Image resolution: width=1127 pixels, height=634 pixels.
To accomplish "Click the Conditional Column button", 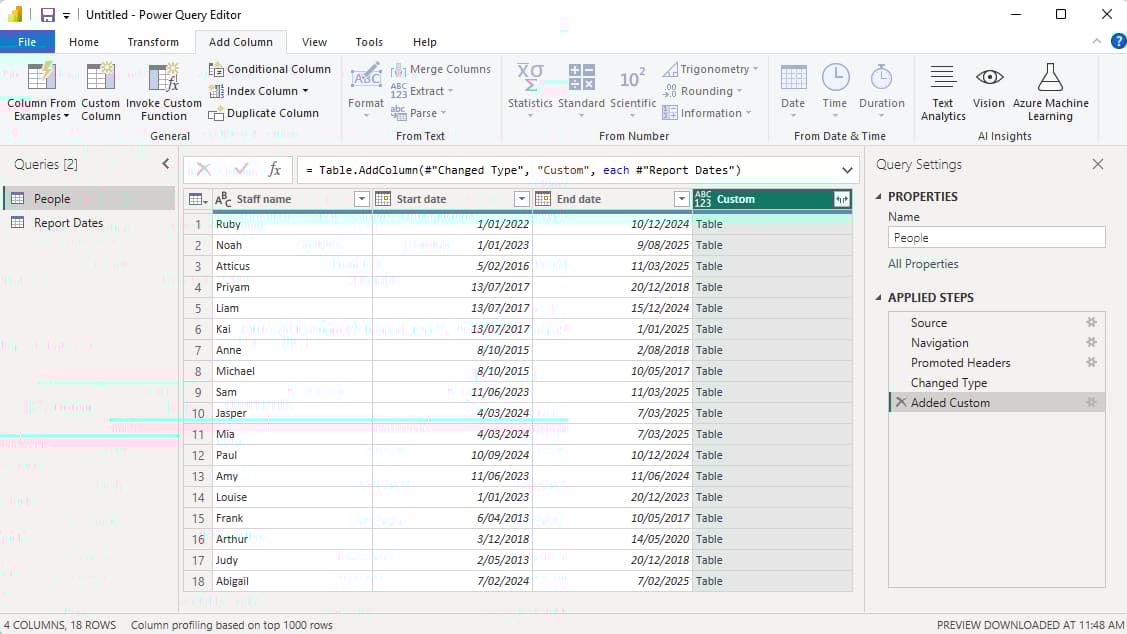I will click(270, 69).
